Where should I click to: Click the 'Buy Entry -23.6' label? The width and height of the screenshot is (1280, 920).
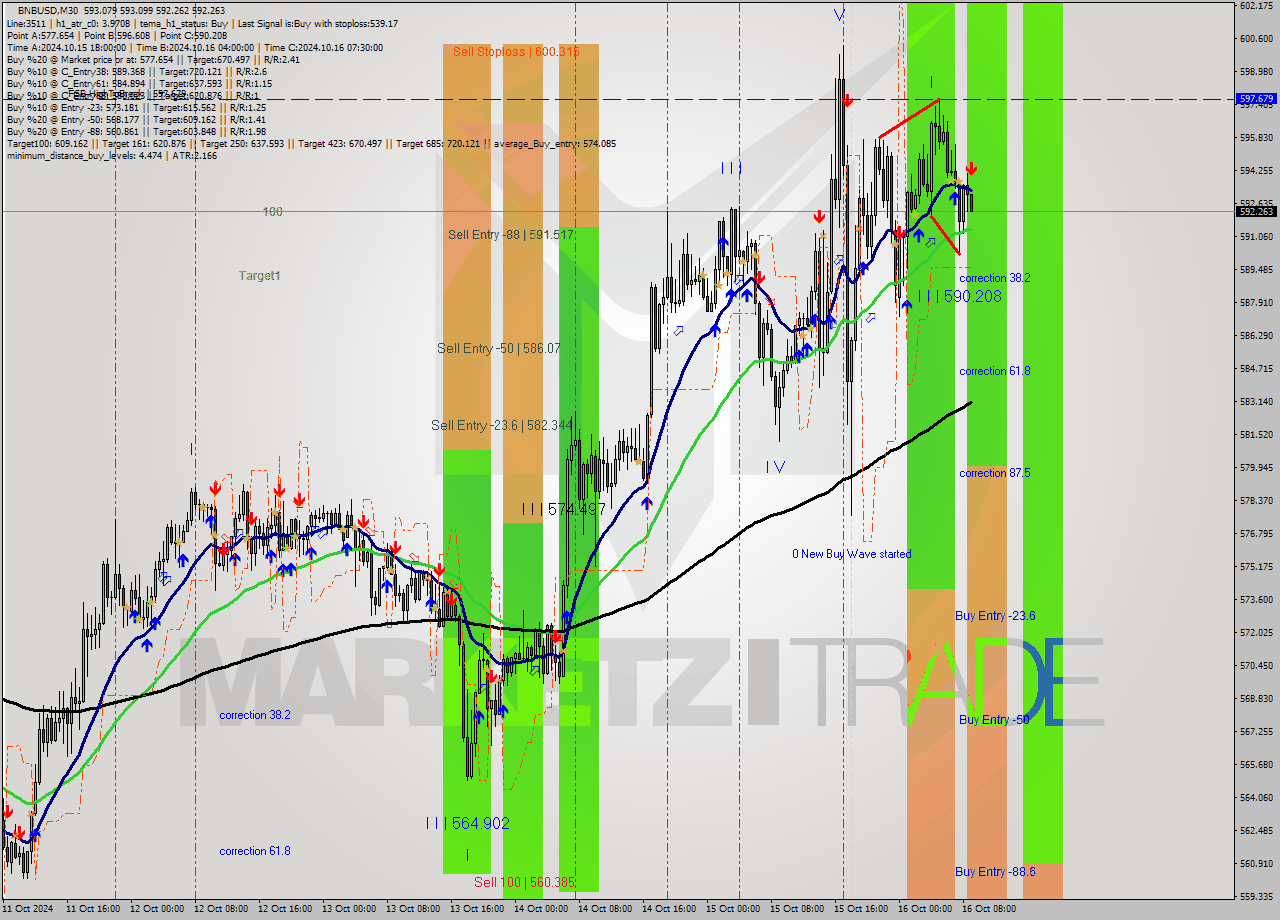(x=995, y=615)
